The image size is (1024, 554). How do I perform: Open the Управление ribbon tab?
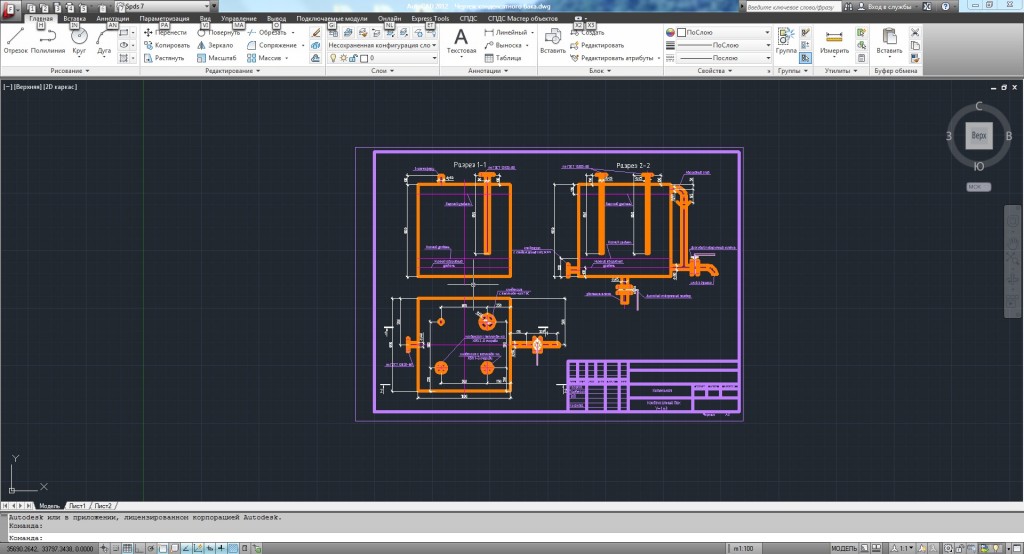coord(238,18)
